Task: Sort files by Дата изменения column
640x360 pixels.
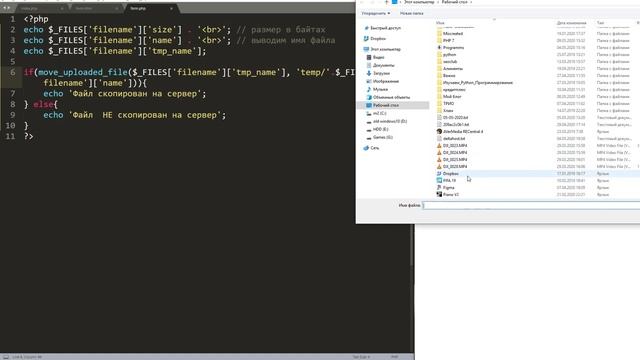Action: (571, 23)
